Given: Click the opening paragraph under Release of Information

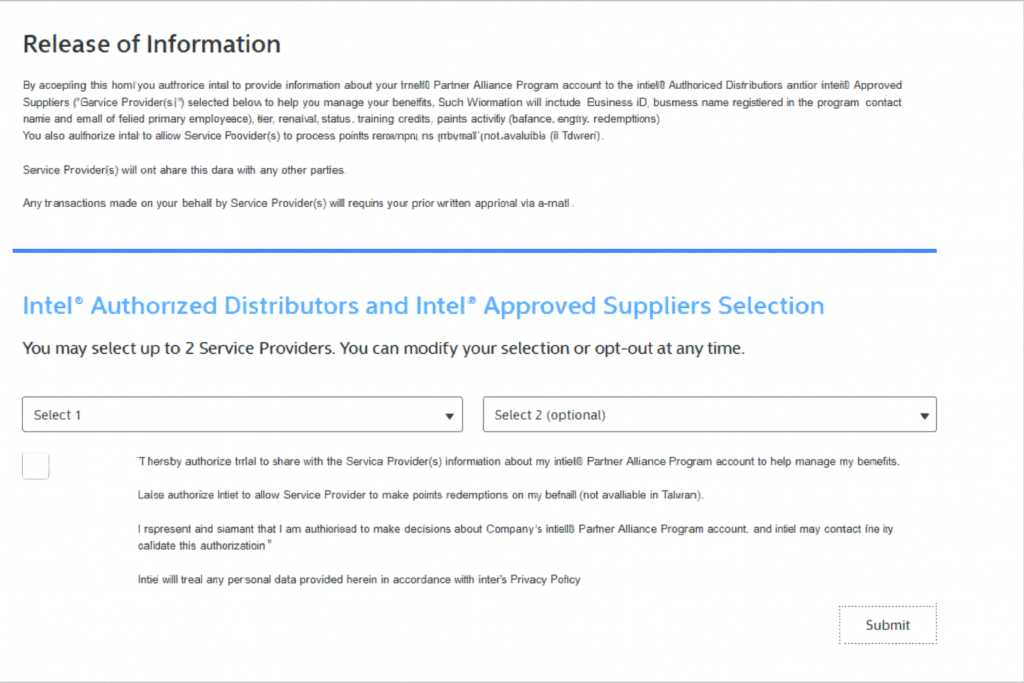Looking at the screenshot, I should 461,102.
